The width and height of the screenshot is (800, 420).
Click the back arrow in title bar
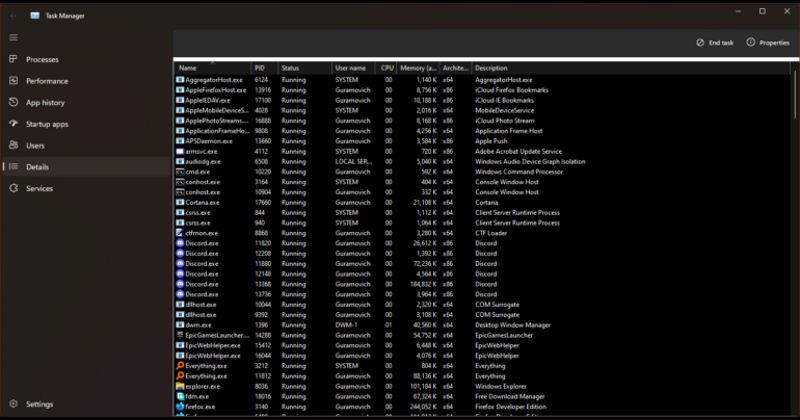tap(13, 16)
